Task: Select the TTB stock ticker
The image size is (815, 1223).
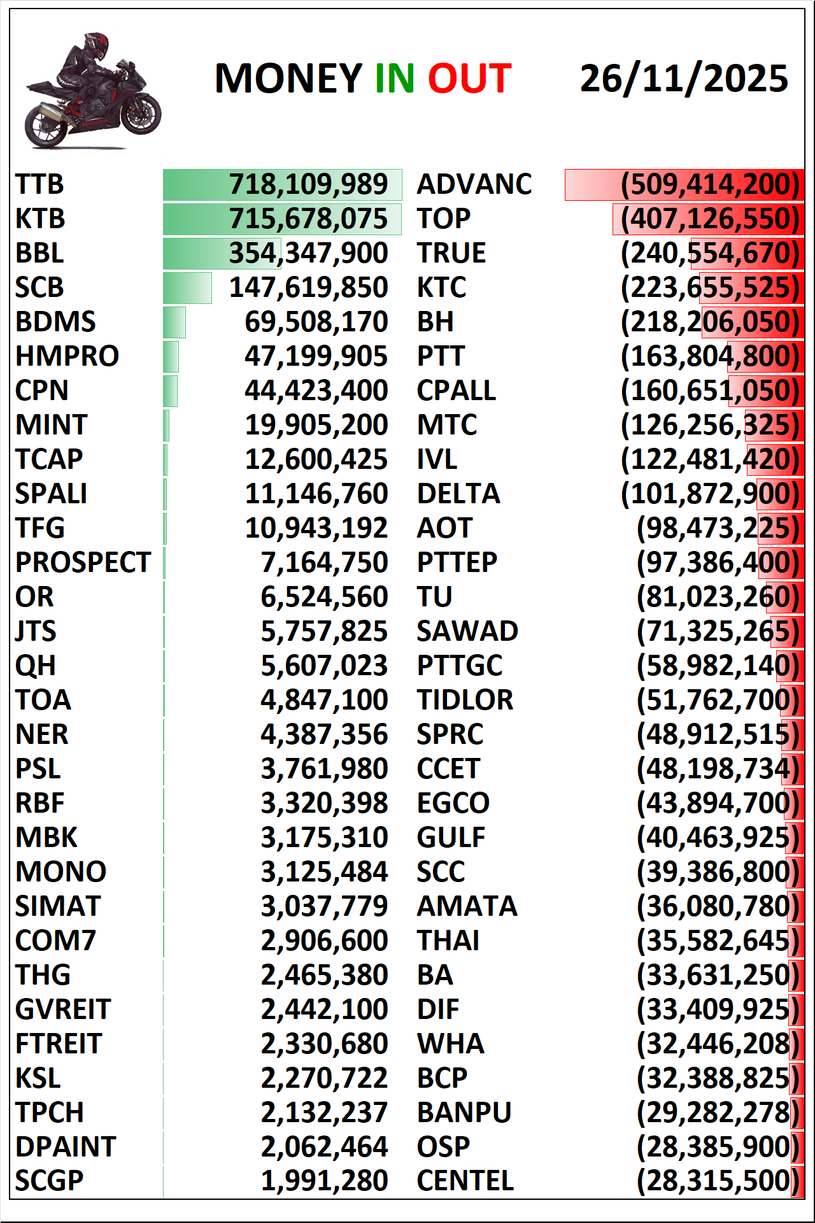Action: tap(40, 185)
